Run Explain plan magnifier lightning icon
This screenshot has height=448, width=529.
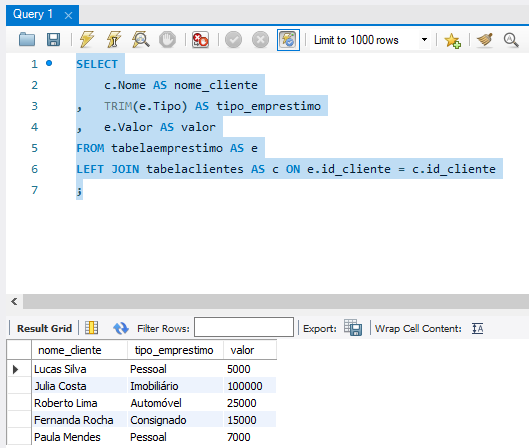pos(141,40)
